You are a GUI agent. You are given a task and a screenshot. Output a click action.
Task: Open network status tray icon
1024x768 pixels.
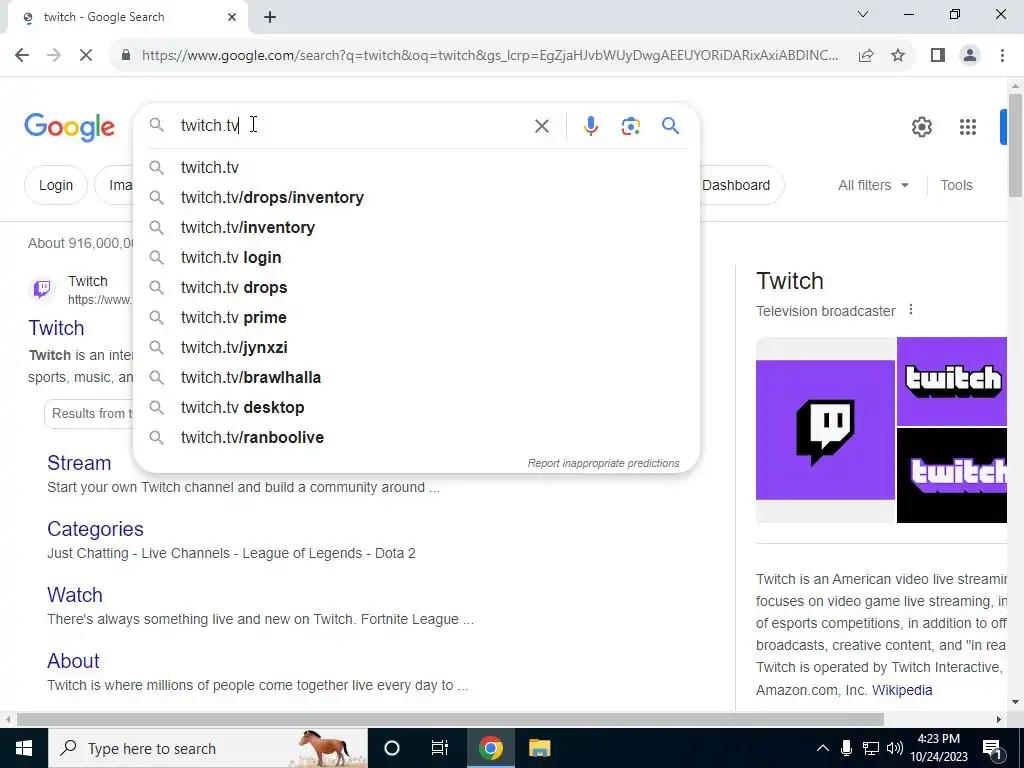tap(871, 748)
